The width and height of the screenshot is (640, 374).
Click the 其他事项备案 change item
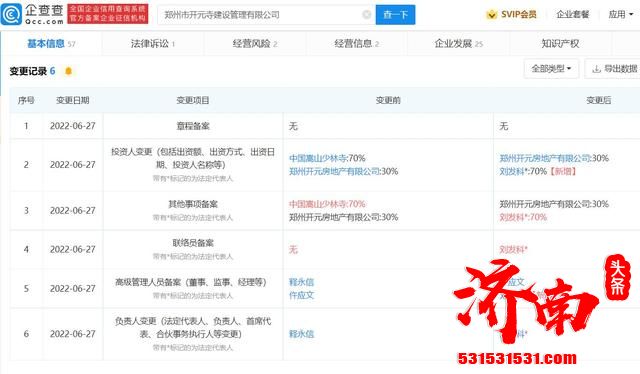coord(193,204)
